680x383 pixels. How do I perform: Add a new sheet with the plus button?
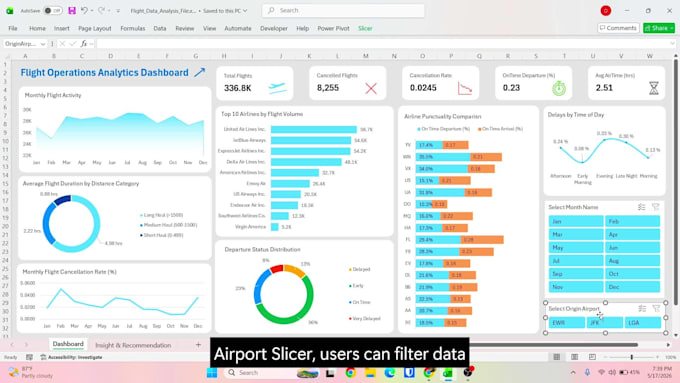point(198,345)
